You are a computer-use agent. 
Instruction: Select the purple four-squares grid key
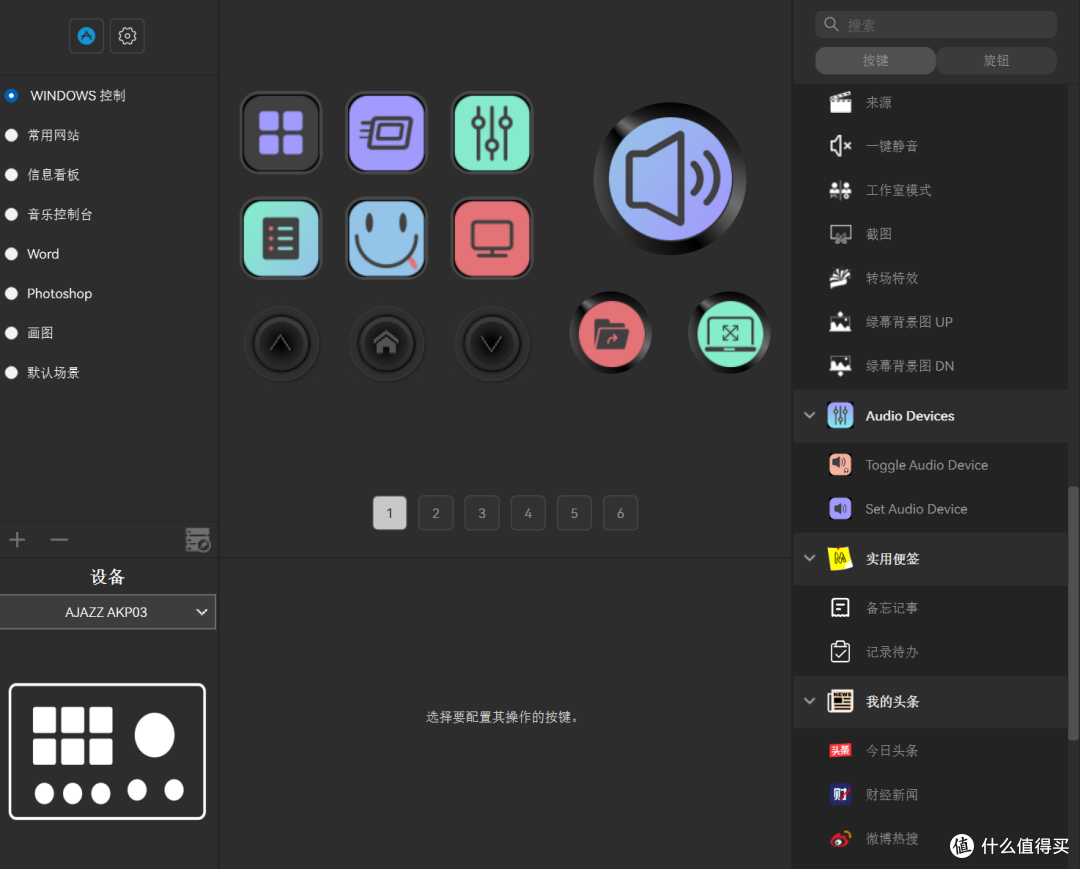281,133
